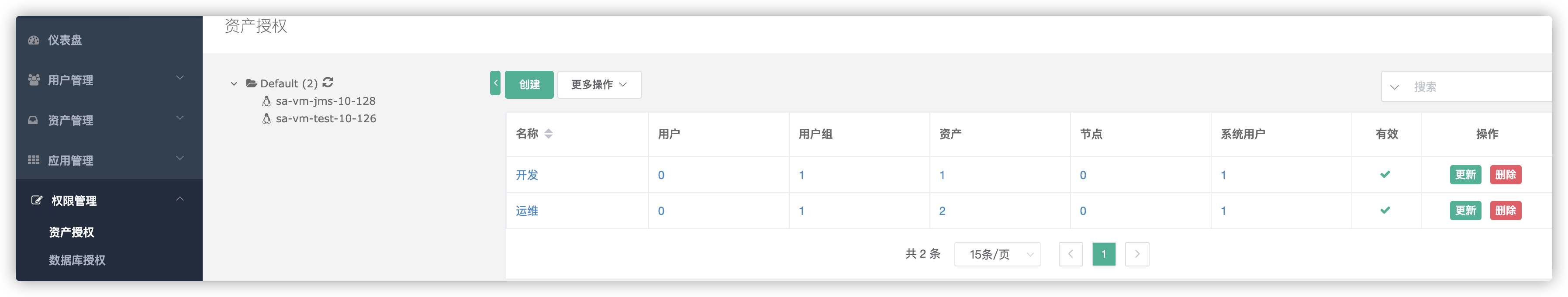The image size is (1568, 297).
Task: Open the 开发 permission link
Action: click(x=527, y=175)
